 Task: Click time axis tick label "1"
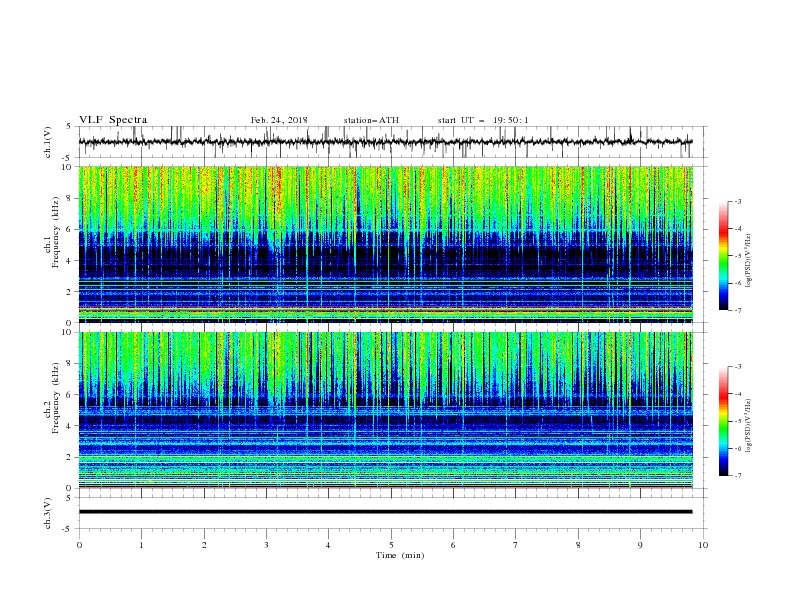(141, 545)
